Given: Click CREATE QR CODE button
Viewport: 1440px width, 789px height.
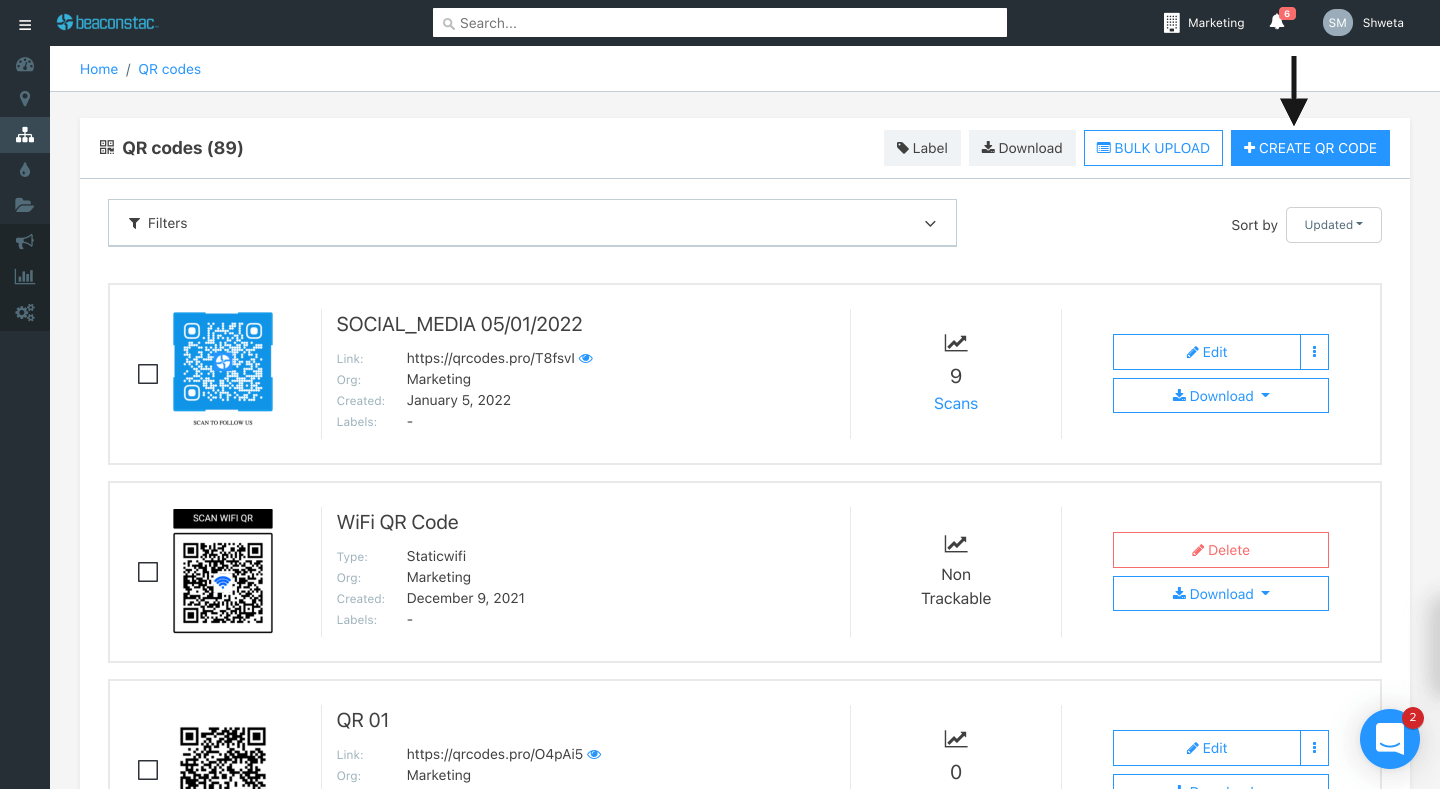Looking at the screenshot, I should pyautogui.click(x=1310, y=148).
